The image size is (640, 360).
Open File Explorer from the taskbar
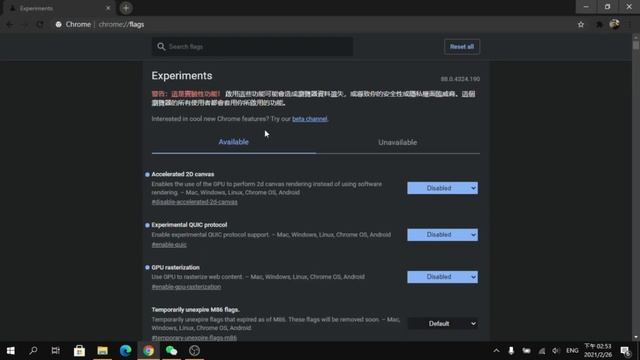click(x=102, y=351)
